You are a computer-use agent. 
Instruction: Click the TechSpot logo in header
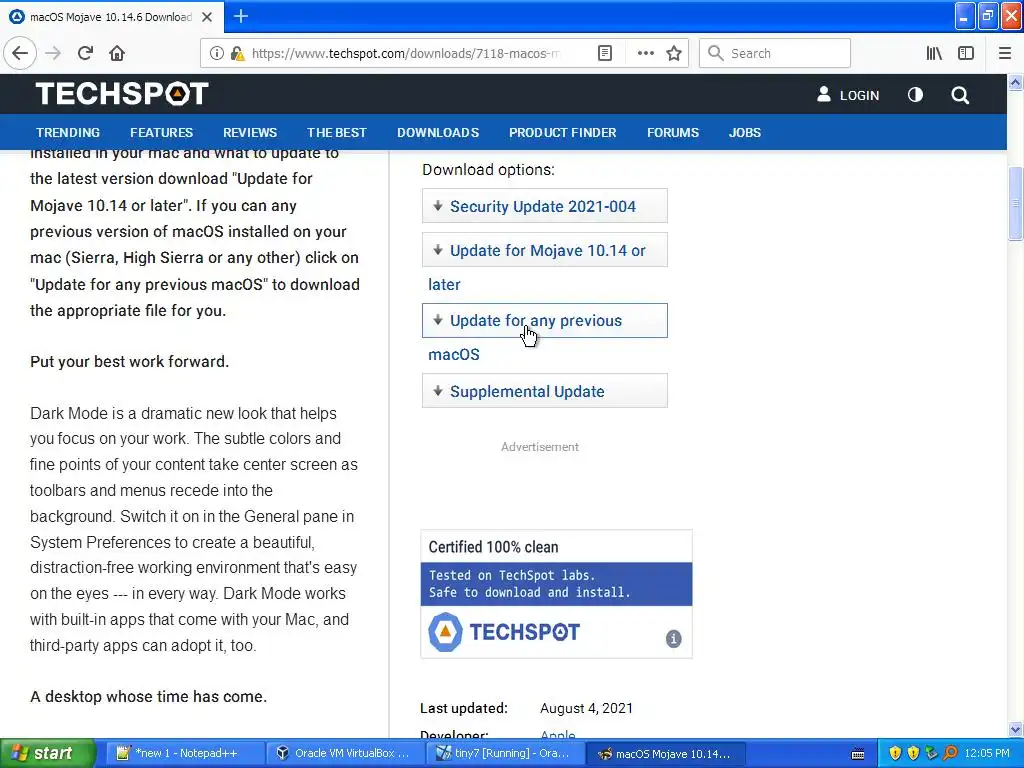coord(122,93)
